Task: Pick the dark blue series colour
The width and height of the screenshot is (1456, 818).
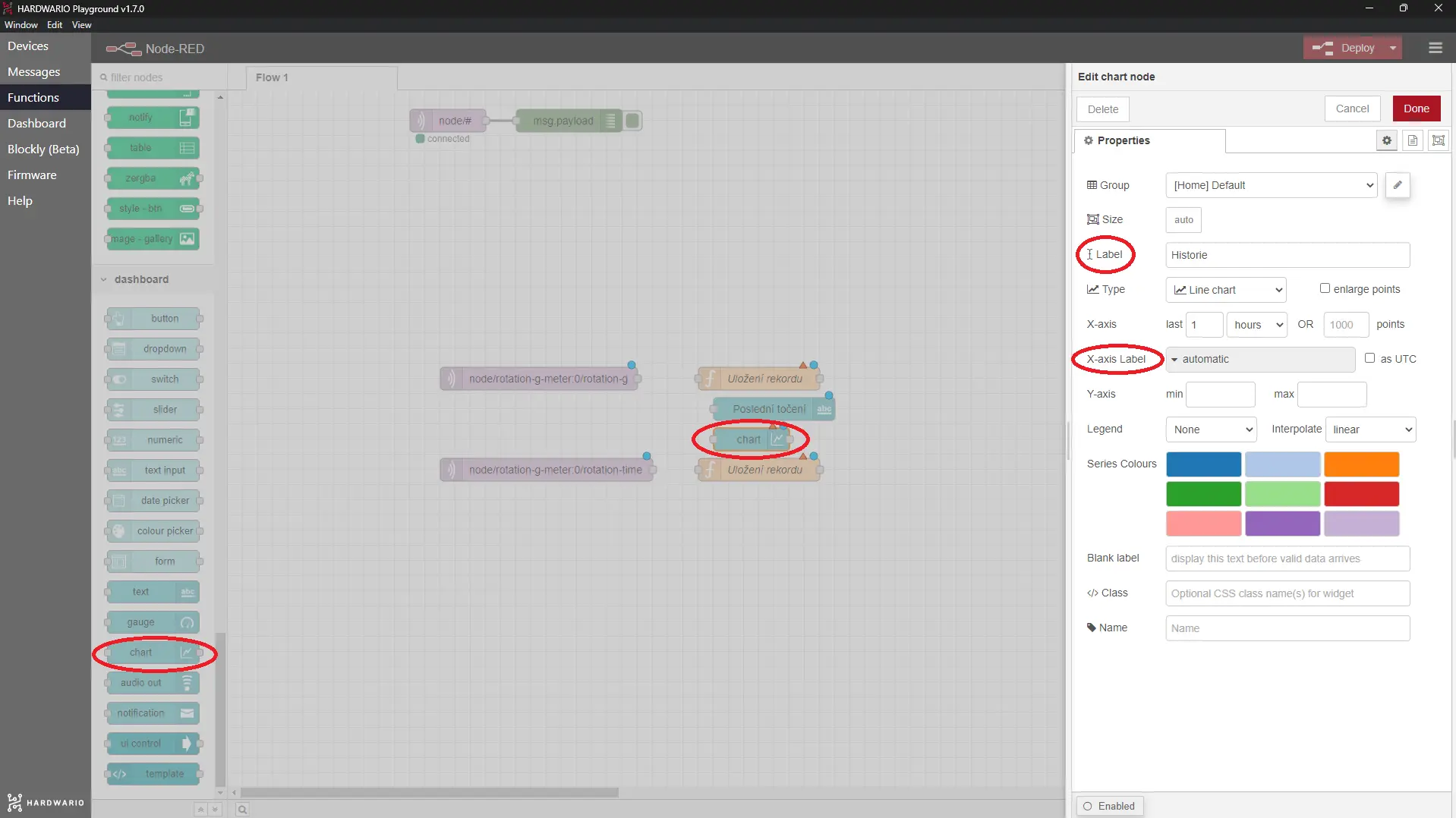Action: point(1203,464)
